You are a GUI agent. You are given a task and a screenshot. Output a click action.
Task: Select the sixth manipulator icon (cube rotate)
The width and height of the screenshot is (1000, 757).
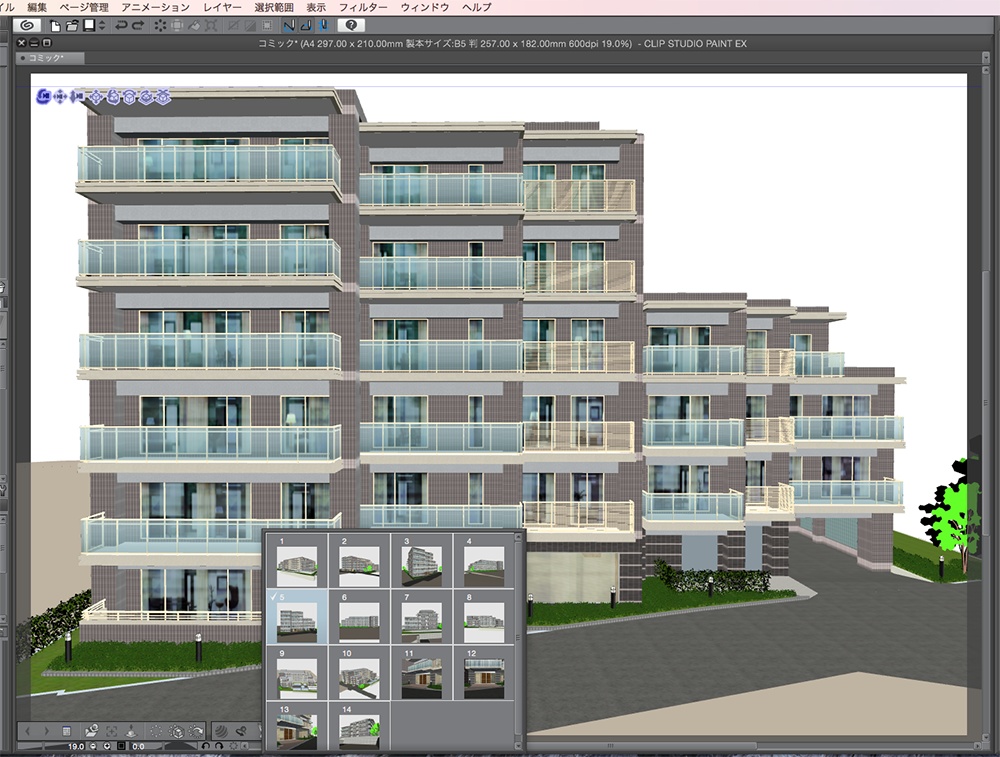(x=129, y=97)
